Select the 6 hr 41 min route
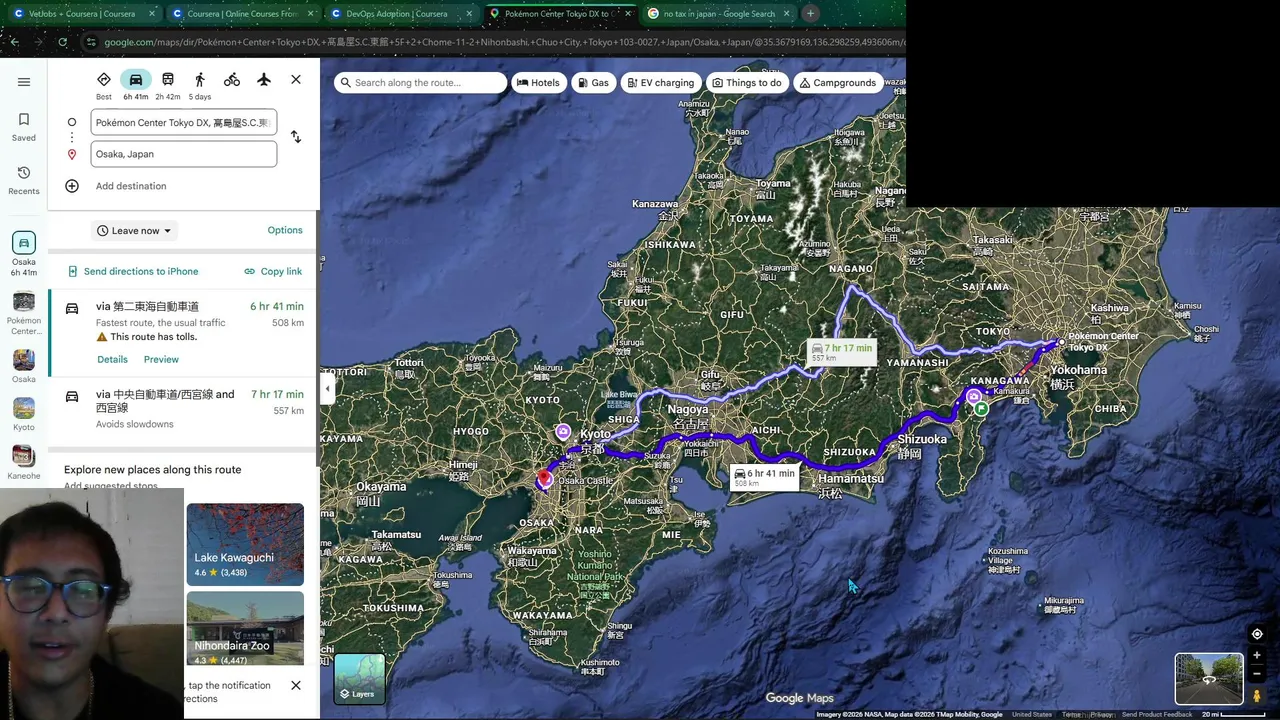The height and width of the screenshot is (720, 1280). [184, 334]
